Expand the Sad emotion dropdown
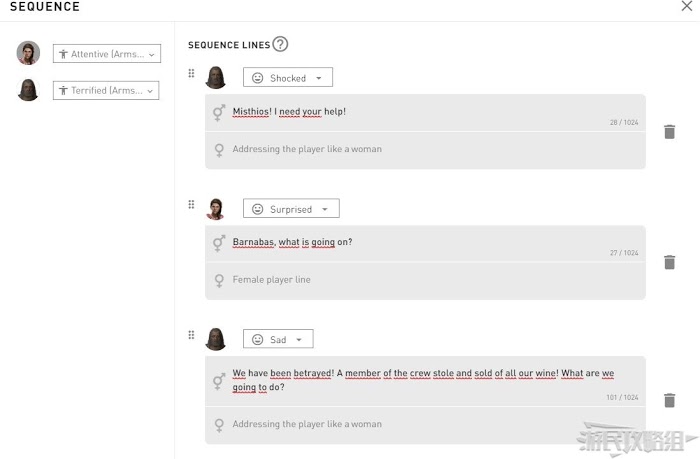 tap(278, 339)
